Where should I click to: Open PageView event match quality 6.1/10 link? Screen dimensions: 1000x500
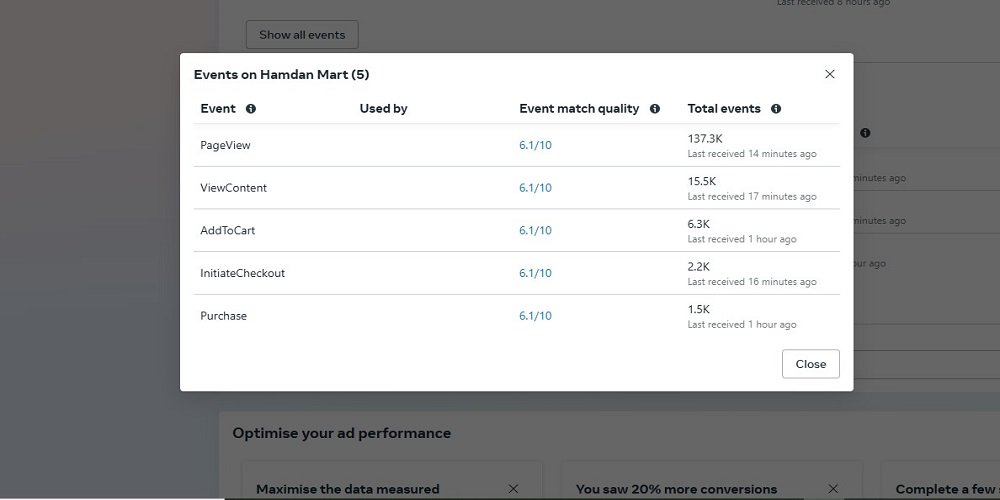[x=535, y=146]
